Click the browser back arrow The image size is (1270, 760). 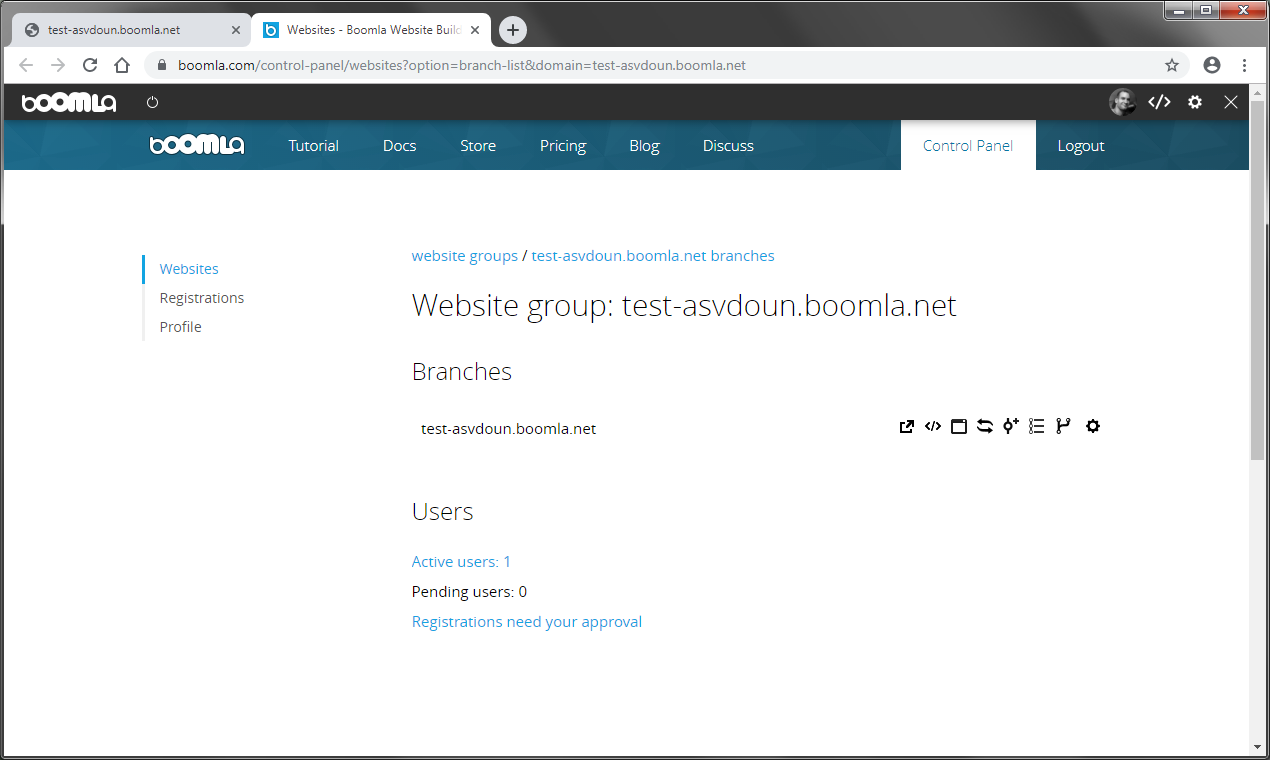(26, 65)
